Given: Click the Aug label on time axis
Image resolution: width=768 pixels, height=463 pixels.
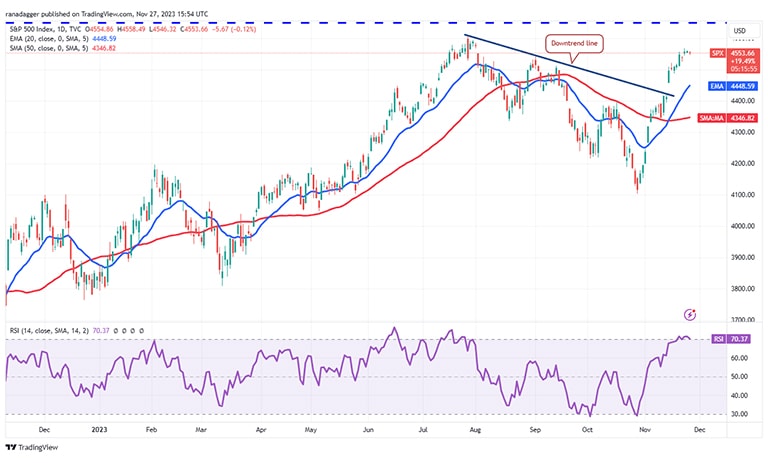Looking at the screenshot, I should [x=475, y=430].
